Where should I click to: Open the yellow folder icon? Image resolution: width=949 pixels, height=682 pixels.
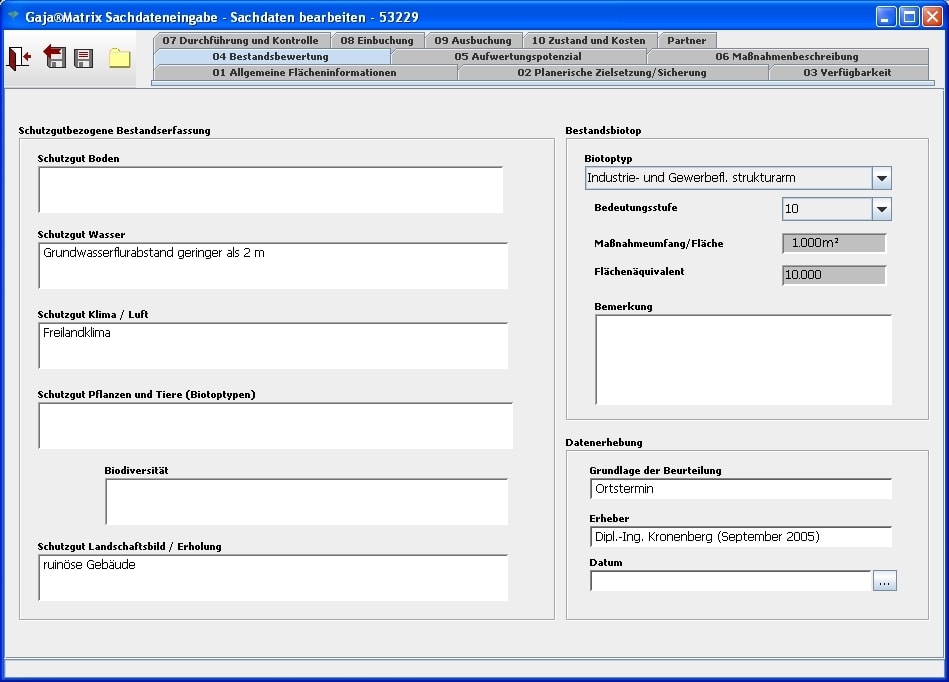coord(120,58)
